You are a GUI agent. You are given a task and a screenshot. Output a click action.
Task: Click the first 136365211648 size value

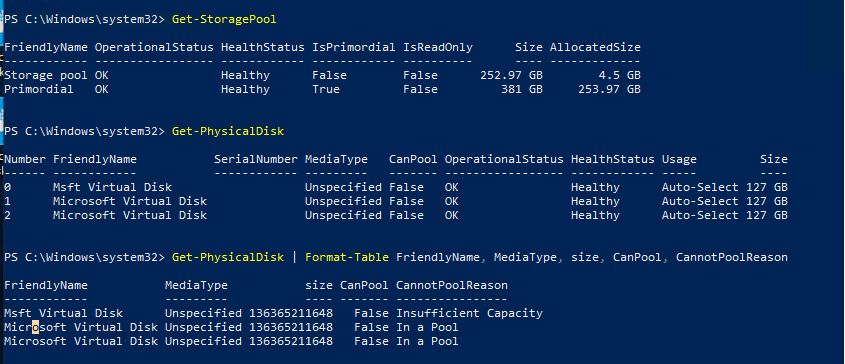(x=291, y=313)
